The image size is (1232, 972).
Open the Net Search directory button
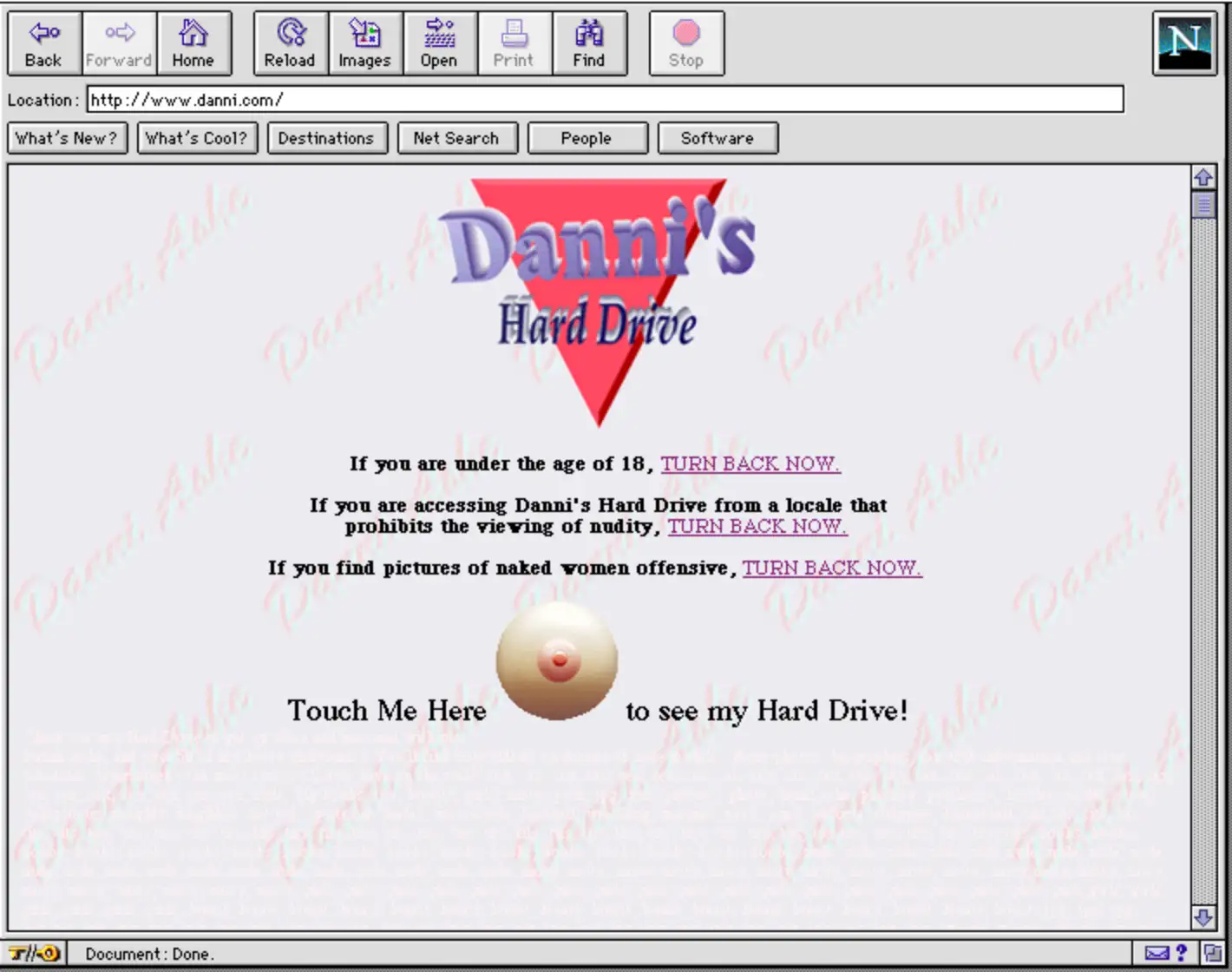click(x=457, y=138)
